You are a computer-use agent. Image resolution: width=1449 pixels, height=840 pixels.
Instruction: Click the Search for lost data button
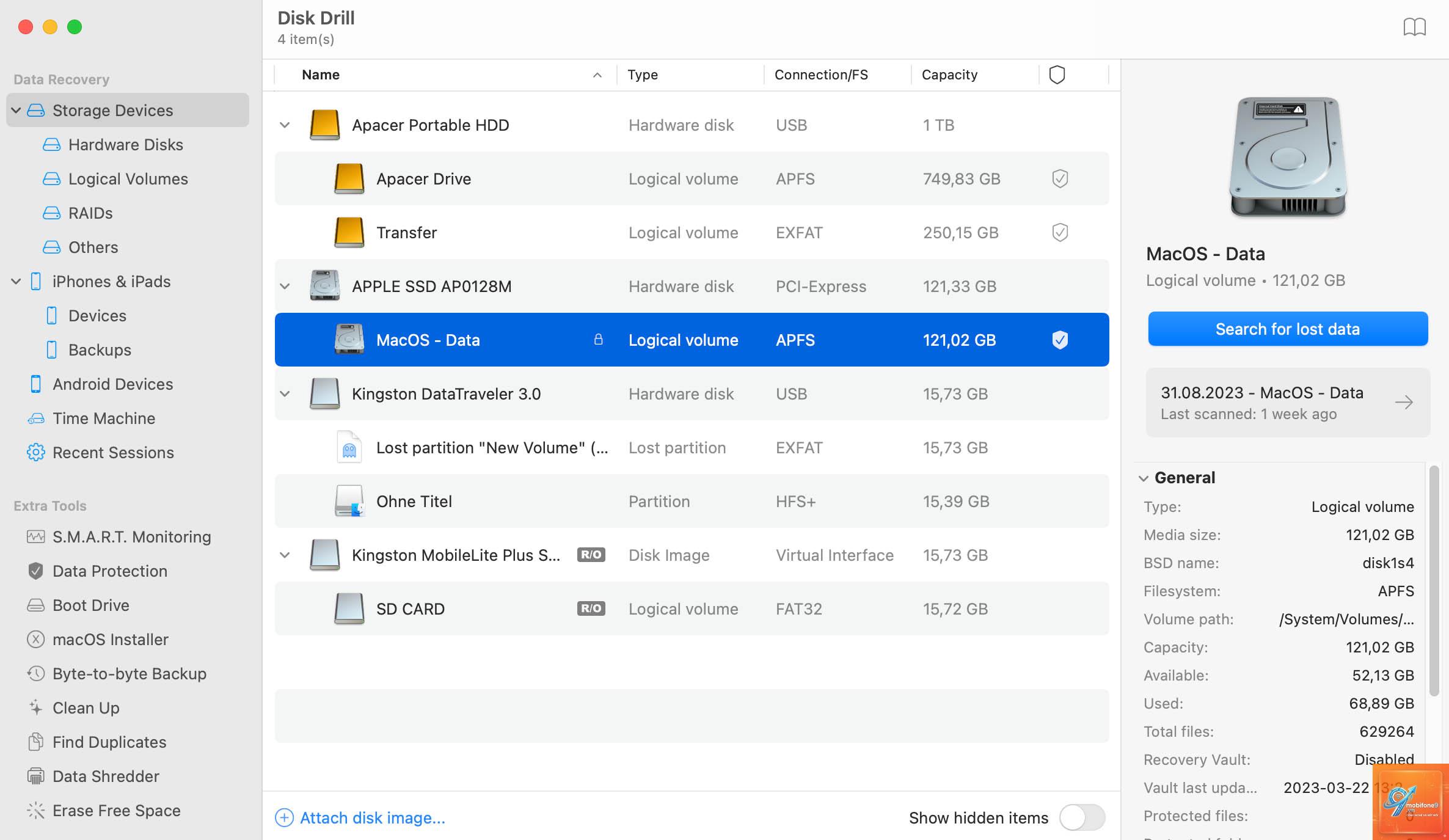coord(1288,329)
